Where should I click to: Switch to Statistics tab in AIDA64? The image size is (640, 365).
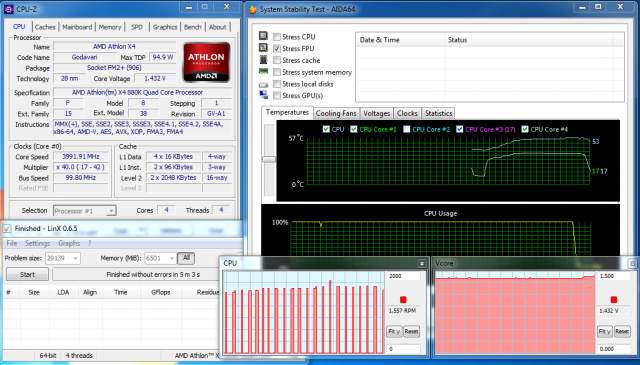[438, 114]
